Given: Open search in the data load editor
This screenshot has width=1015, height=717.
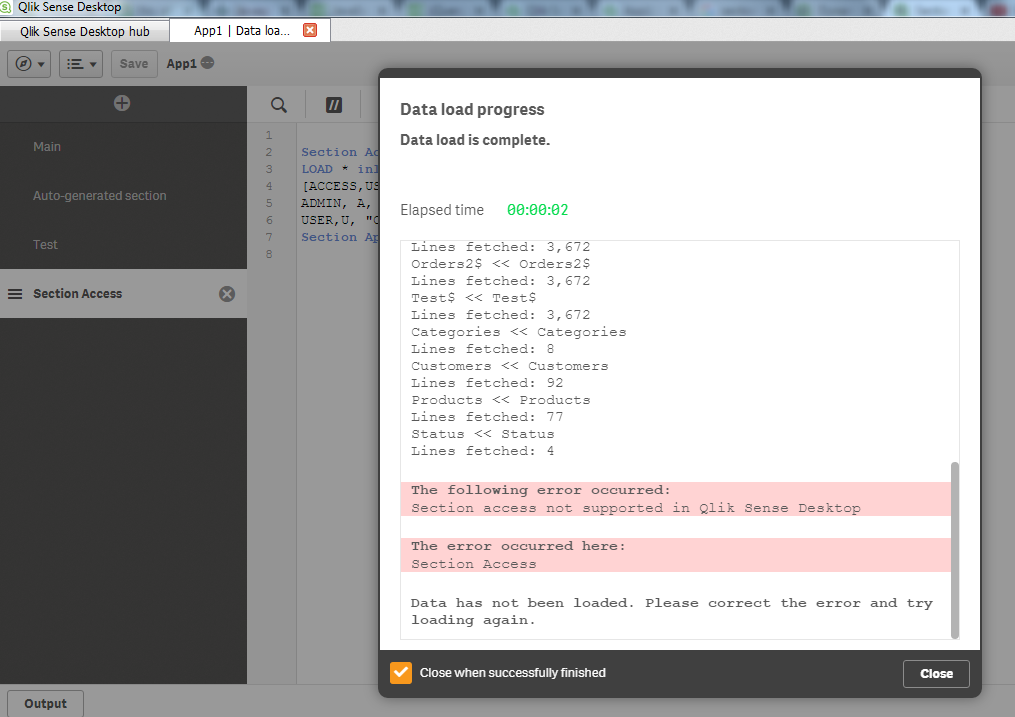Looking at the screenshot, I should [x=277, y=104].
